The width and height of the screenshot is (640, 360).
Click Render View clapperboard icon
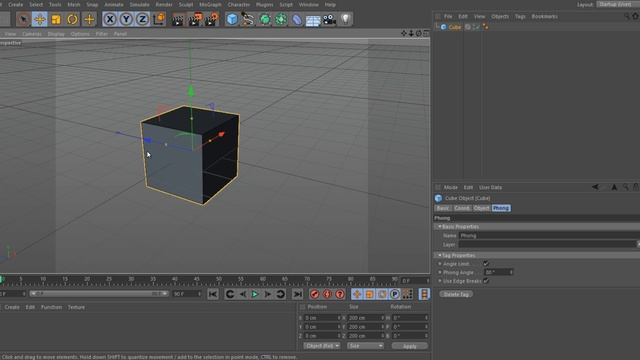pyautogui.click(x=178, y=19)
